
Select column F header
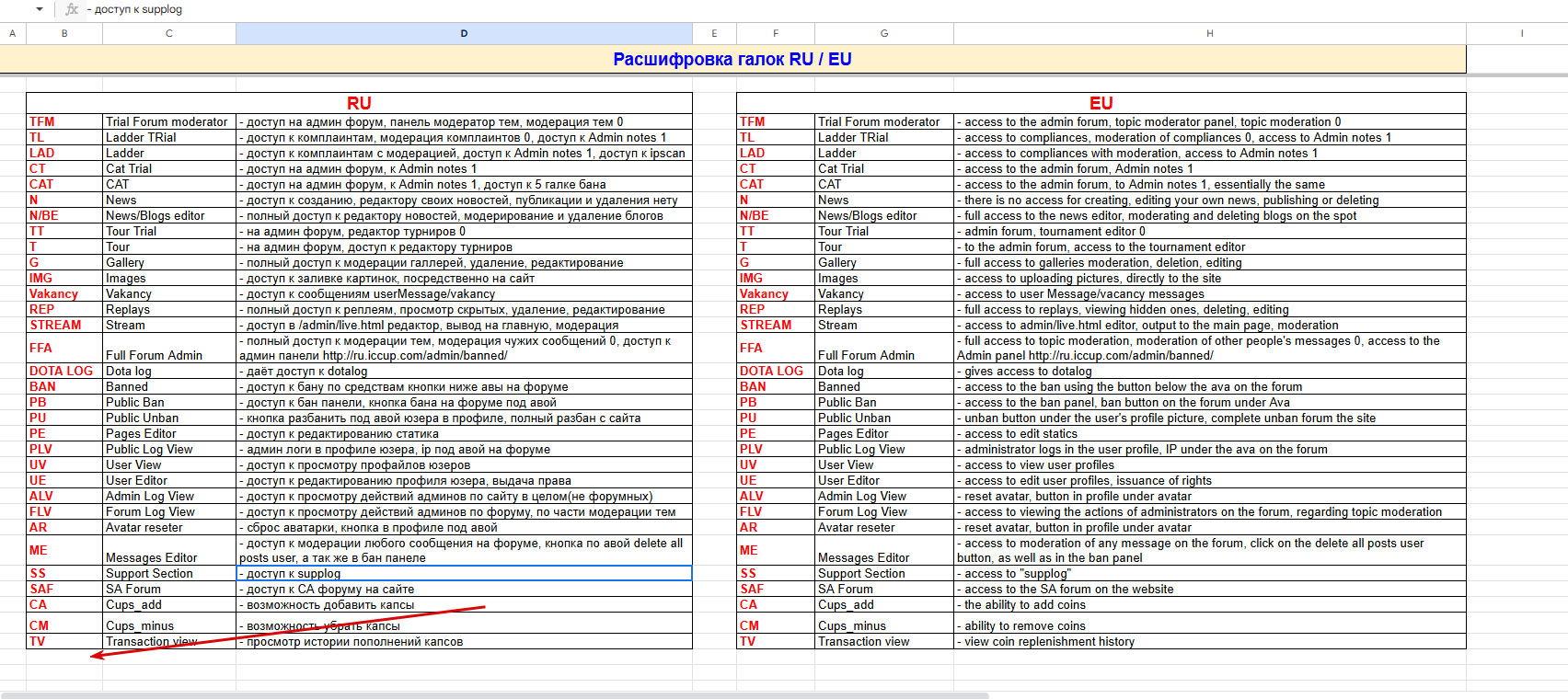tap(776, 33)
